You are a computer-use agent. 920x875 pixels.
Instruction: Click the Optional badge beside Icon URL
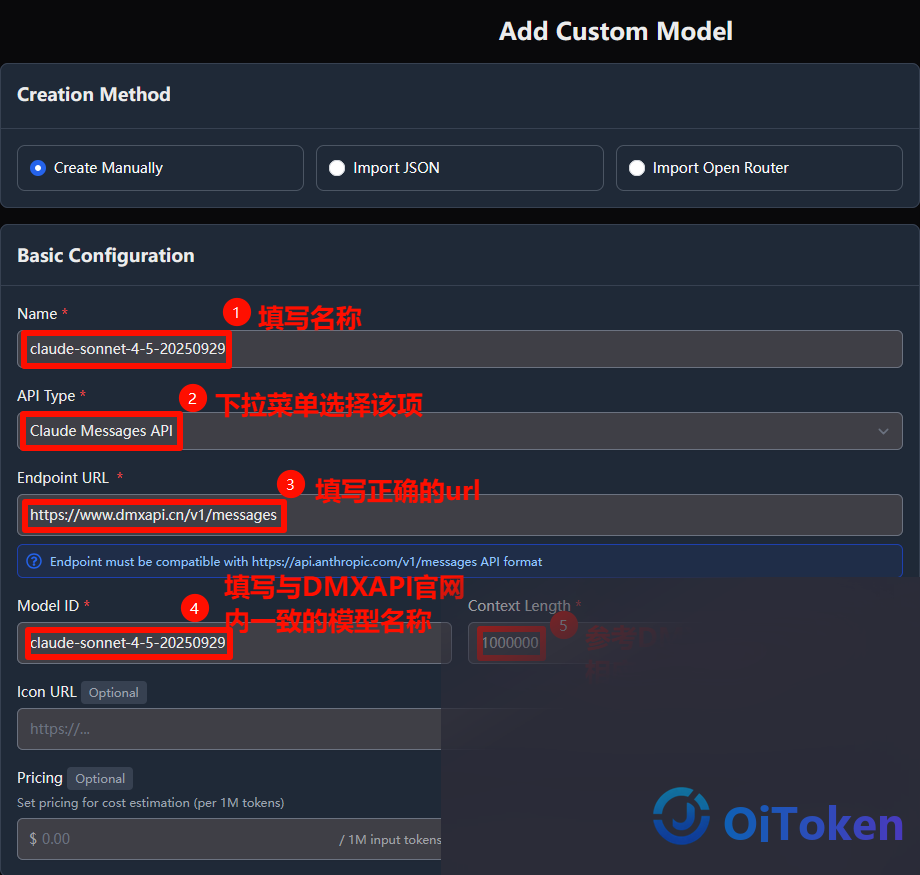[x=114, y=692]
